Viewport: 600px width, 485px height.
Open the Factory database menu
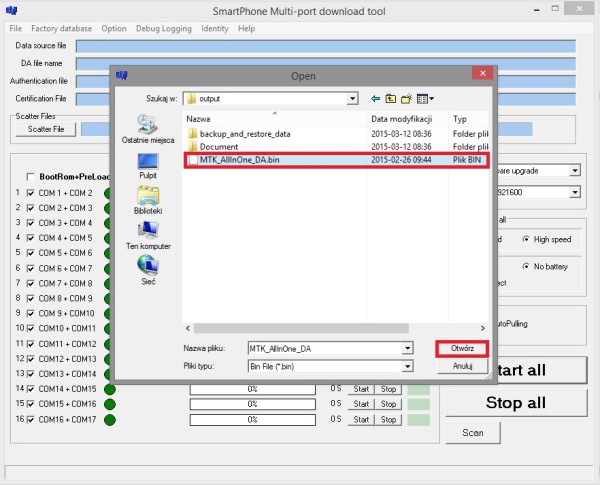[64, 29]
